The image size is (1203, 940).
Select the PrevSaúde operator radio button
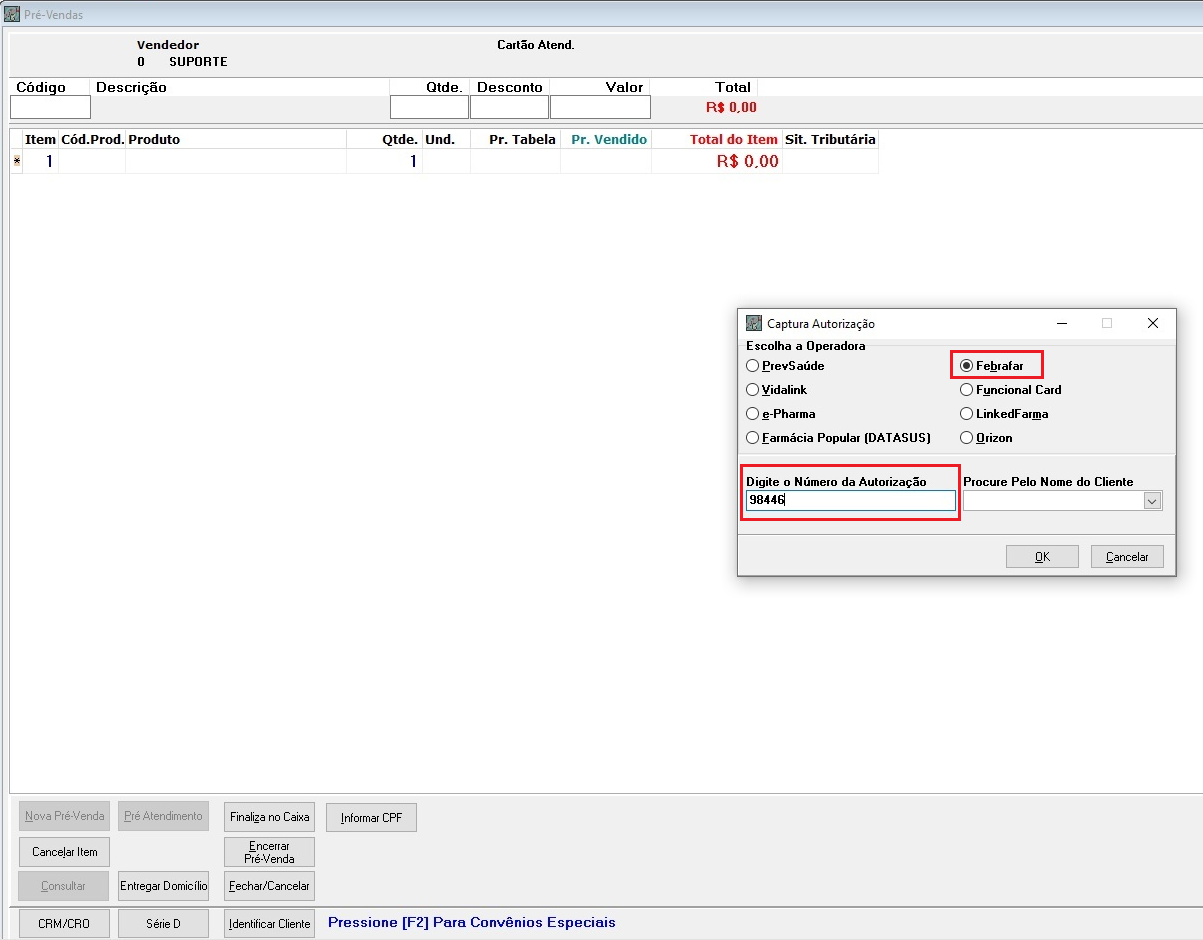point(753,366)
